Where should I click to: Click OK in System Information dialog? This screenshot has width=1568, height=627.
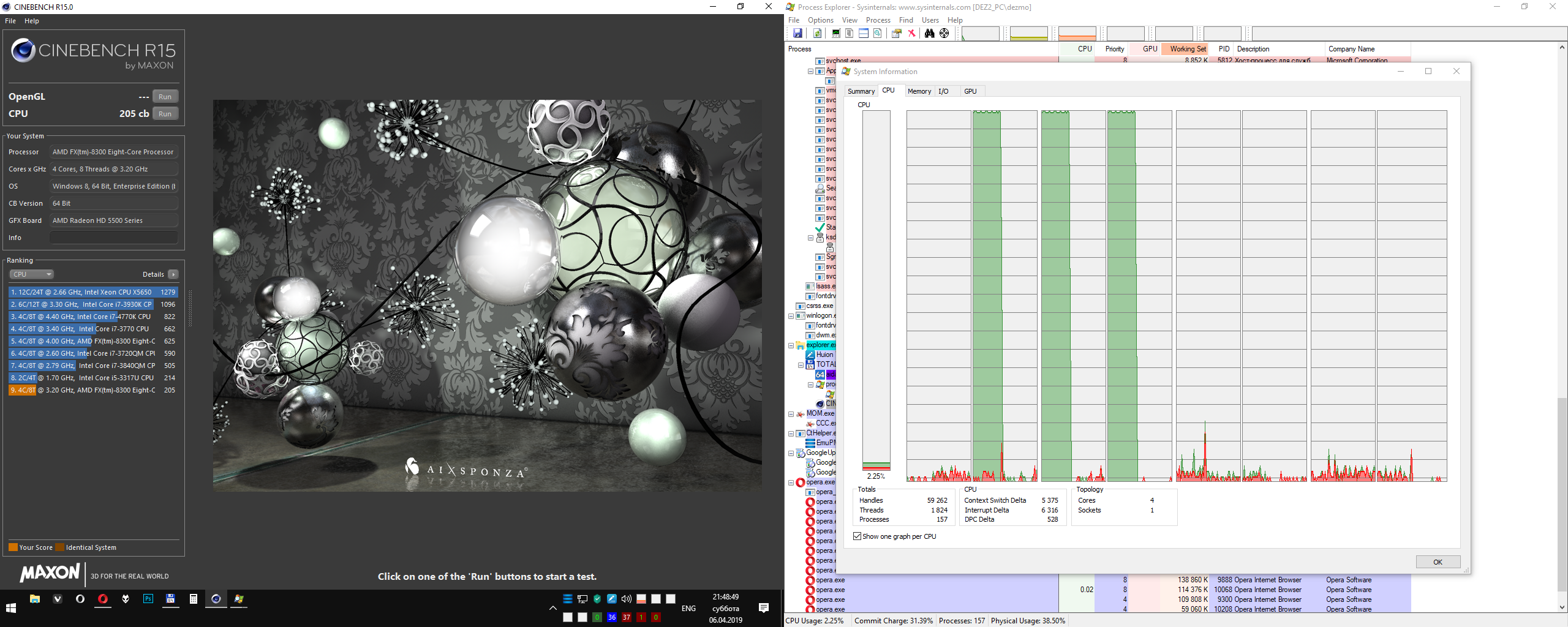pos(1438,562)
